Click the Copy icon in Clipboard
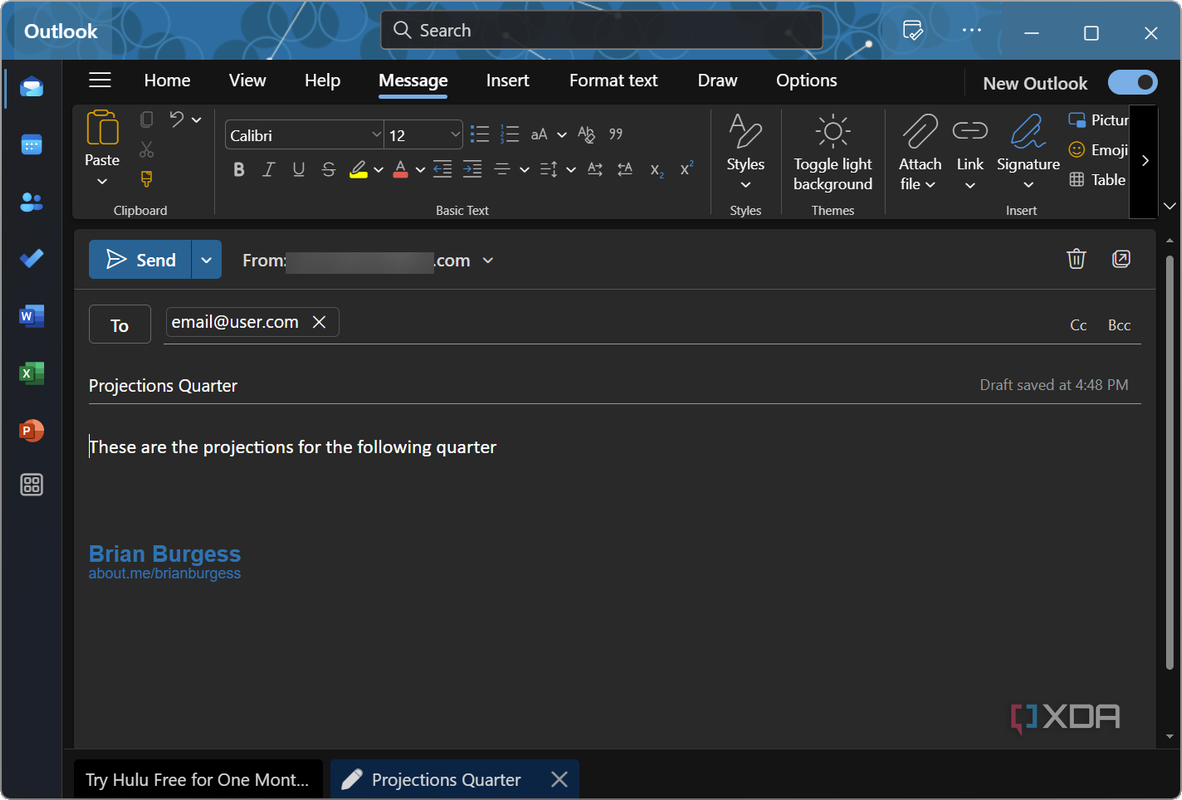1182x800 pixels. [147, 119]
